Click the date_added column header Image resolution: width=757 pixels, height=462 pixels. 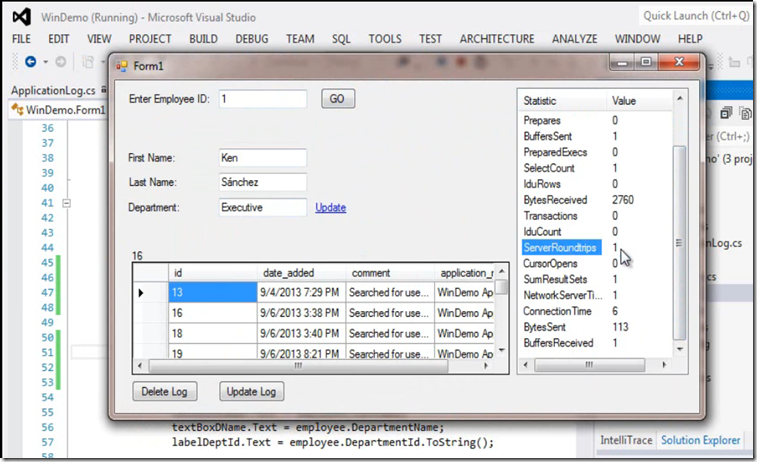(x=301, y=273)
